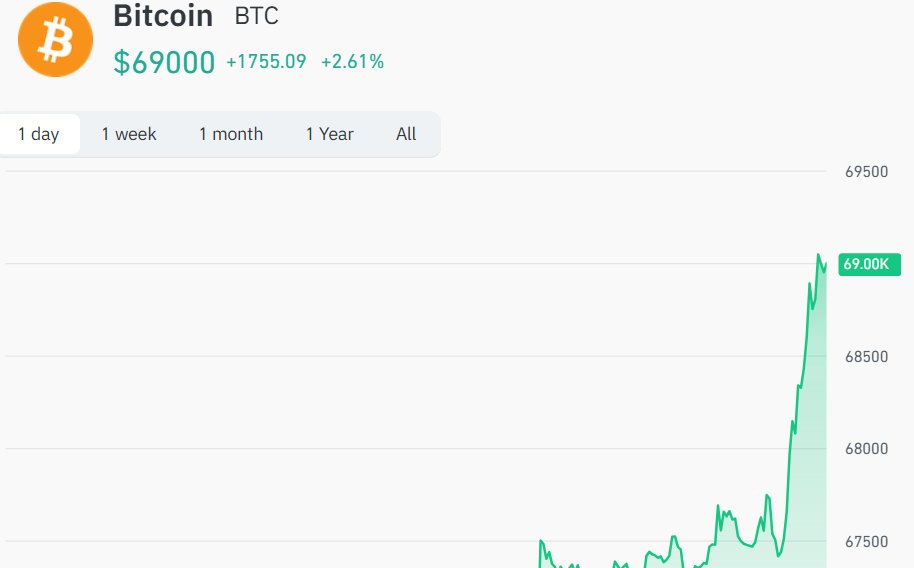Show the 1 month chart range
Screen dimensions: 914x568
pyautogui.click(x=231, y=134)
